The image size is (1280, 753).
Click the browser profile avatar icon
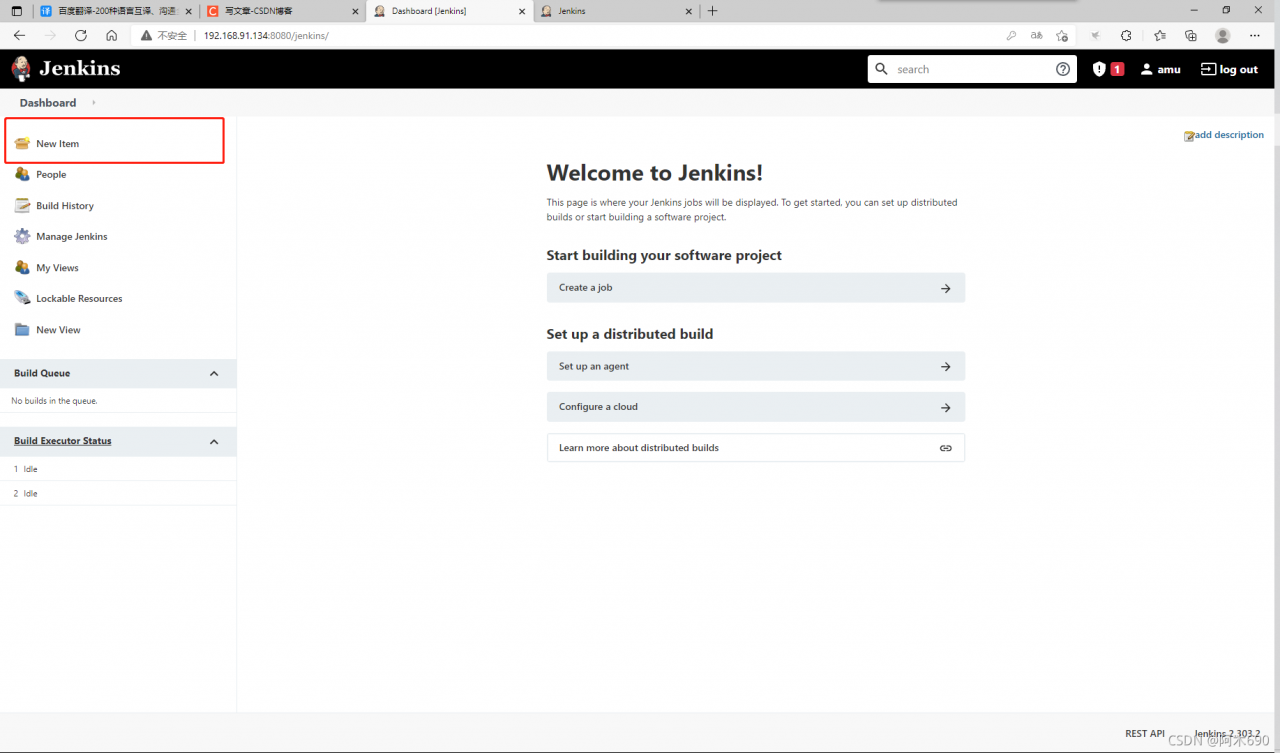1223,35
